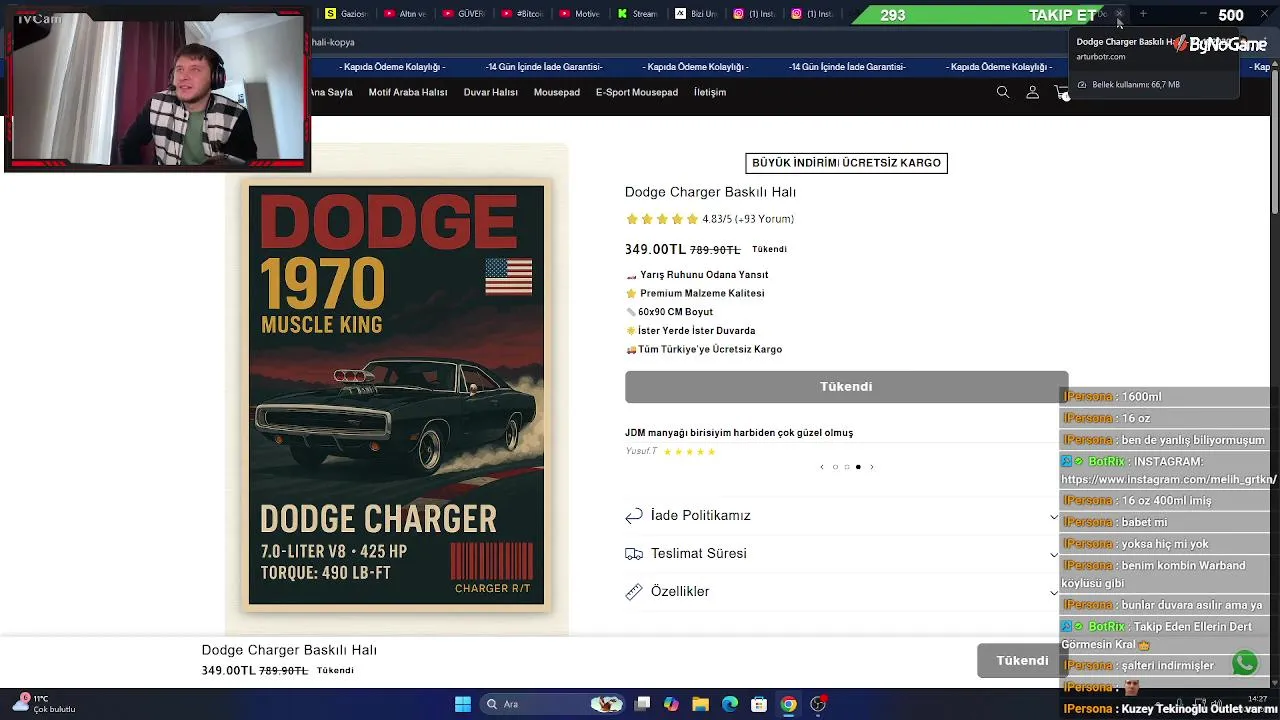1280x720 pixels.
Task: Switch to the GÜVEN YouTube tab
Action: coord(462,14)
